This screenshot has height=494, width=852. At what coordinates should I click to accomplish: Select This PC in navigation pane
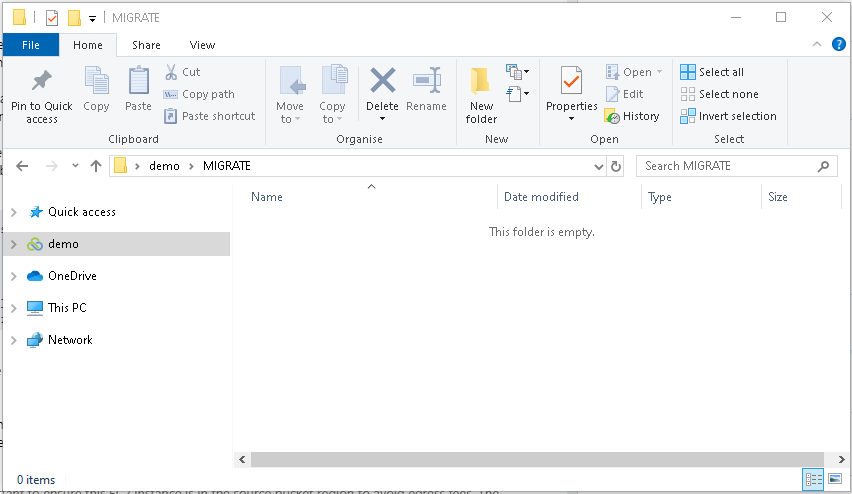point(67,308)
